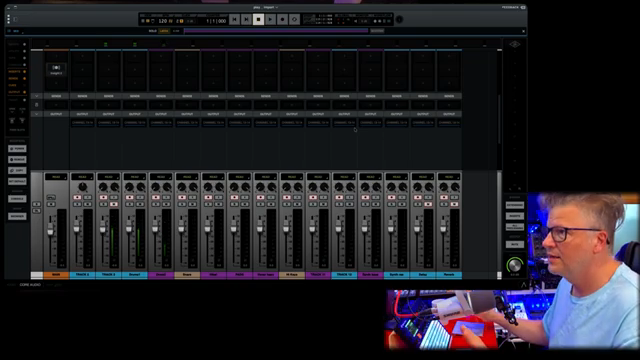Open the three-dot menu at the top left
This screenshot has width=640, height=360.
point(8,19)
